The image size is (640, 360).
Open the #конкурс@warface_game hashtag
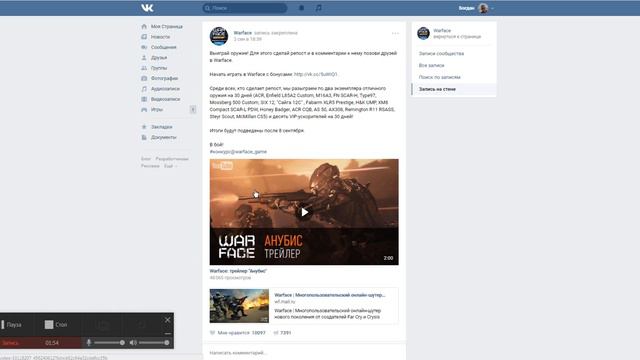(x=238, y=151)
